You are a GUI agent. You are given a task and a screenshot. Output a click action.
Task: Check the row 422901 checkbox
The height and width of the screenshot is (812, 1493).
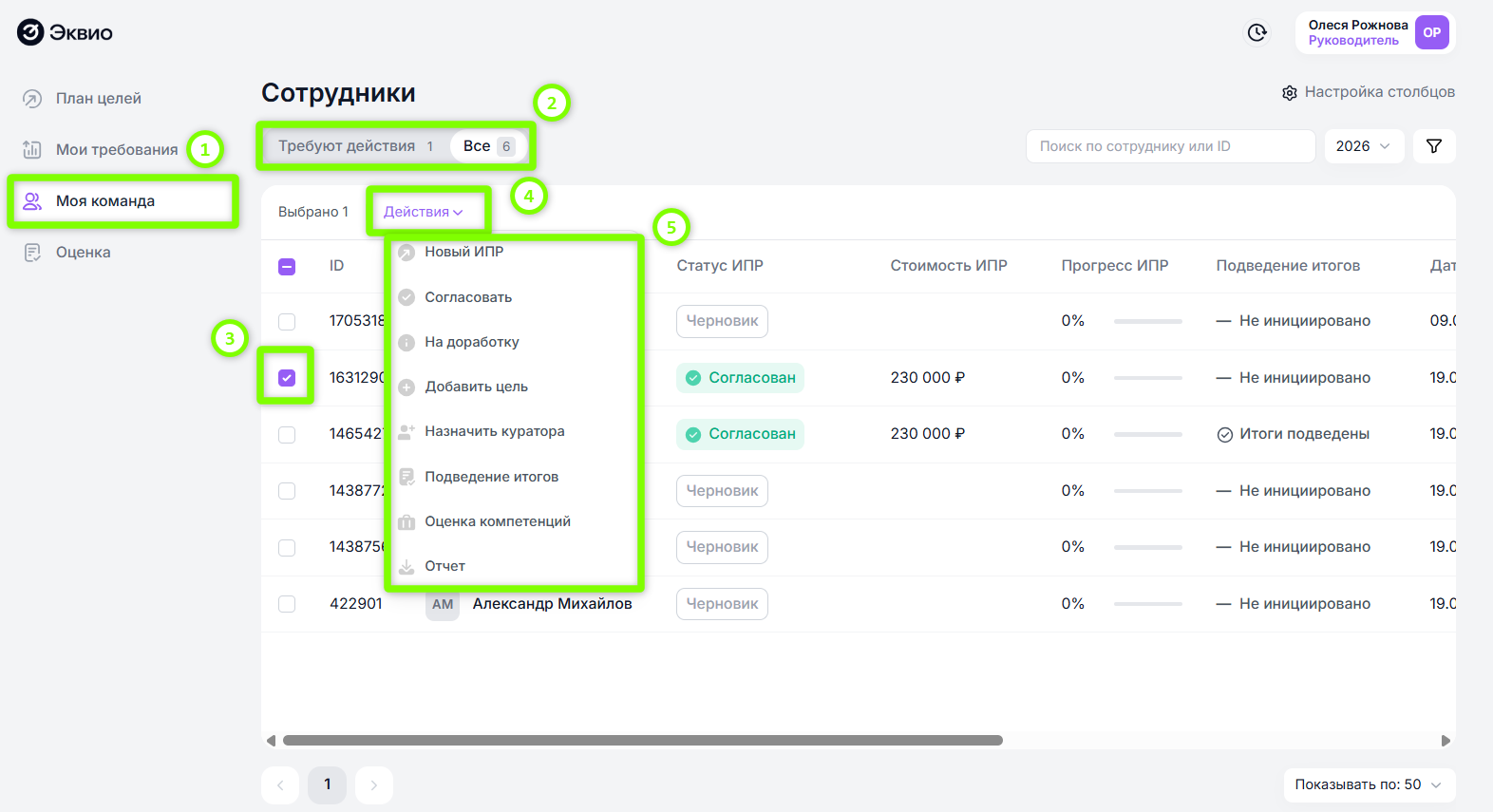coord(287,604)
